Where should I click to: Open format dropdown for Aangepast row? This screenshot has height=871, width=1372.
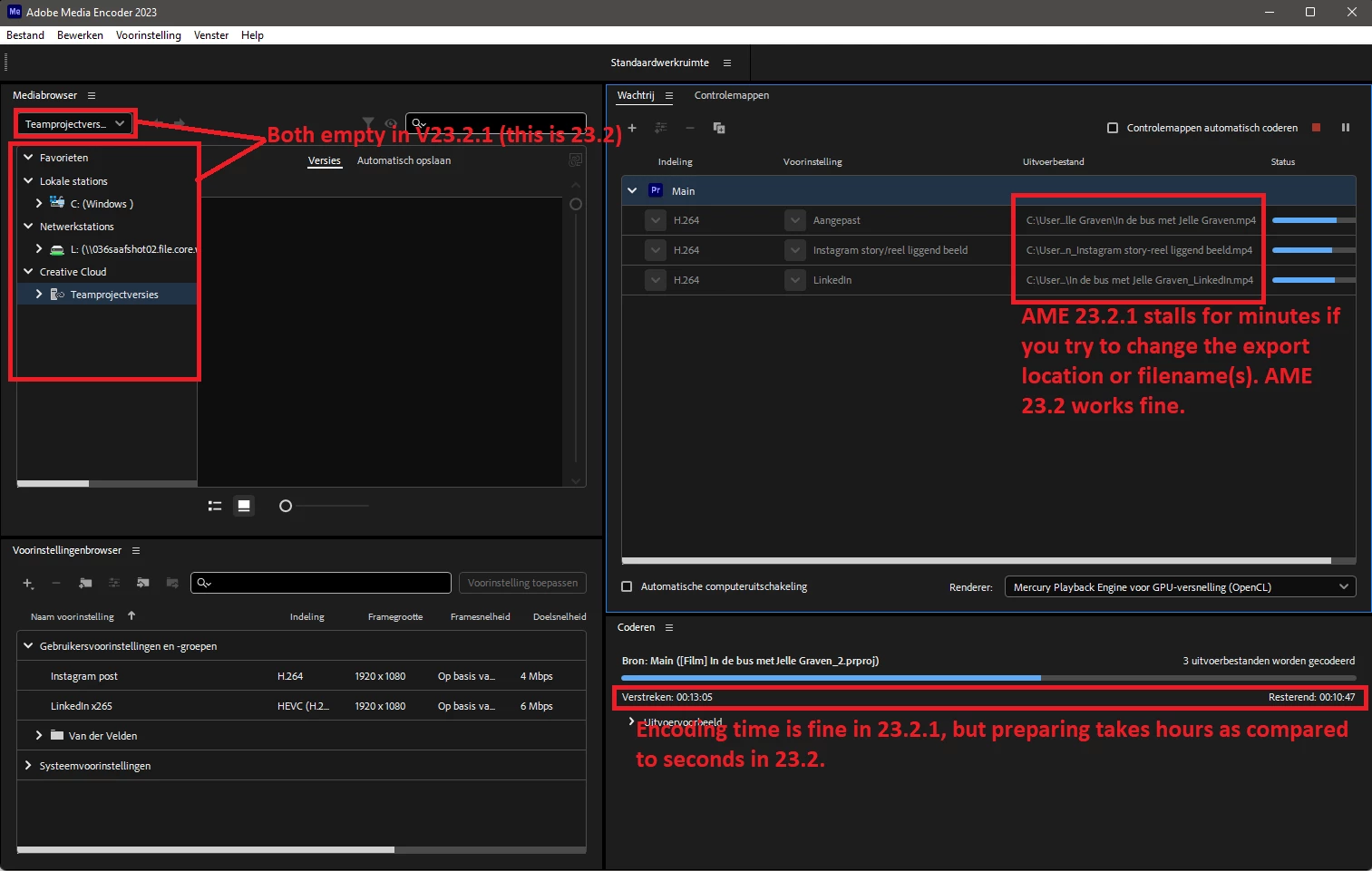[656, 220]
